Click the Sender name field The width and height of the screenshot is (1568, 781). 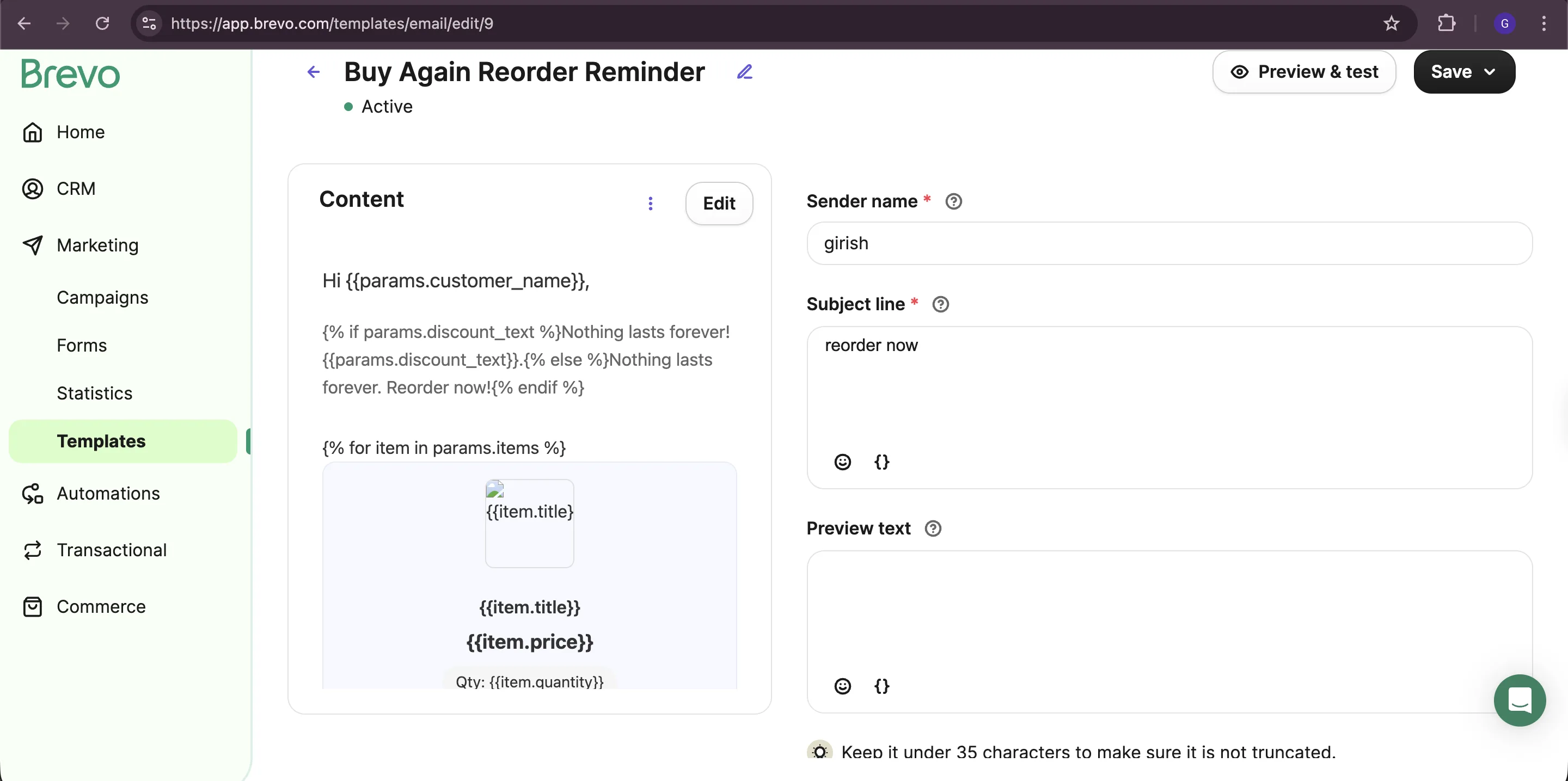click(1169, 243)
